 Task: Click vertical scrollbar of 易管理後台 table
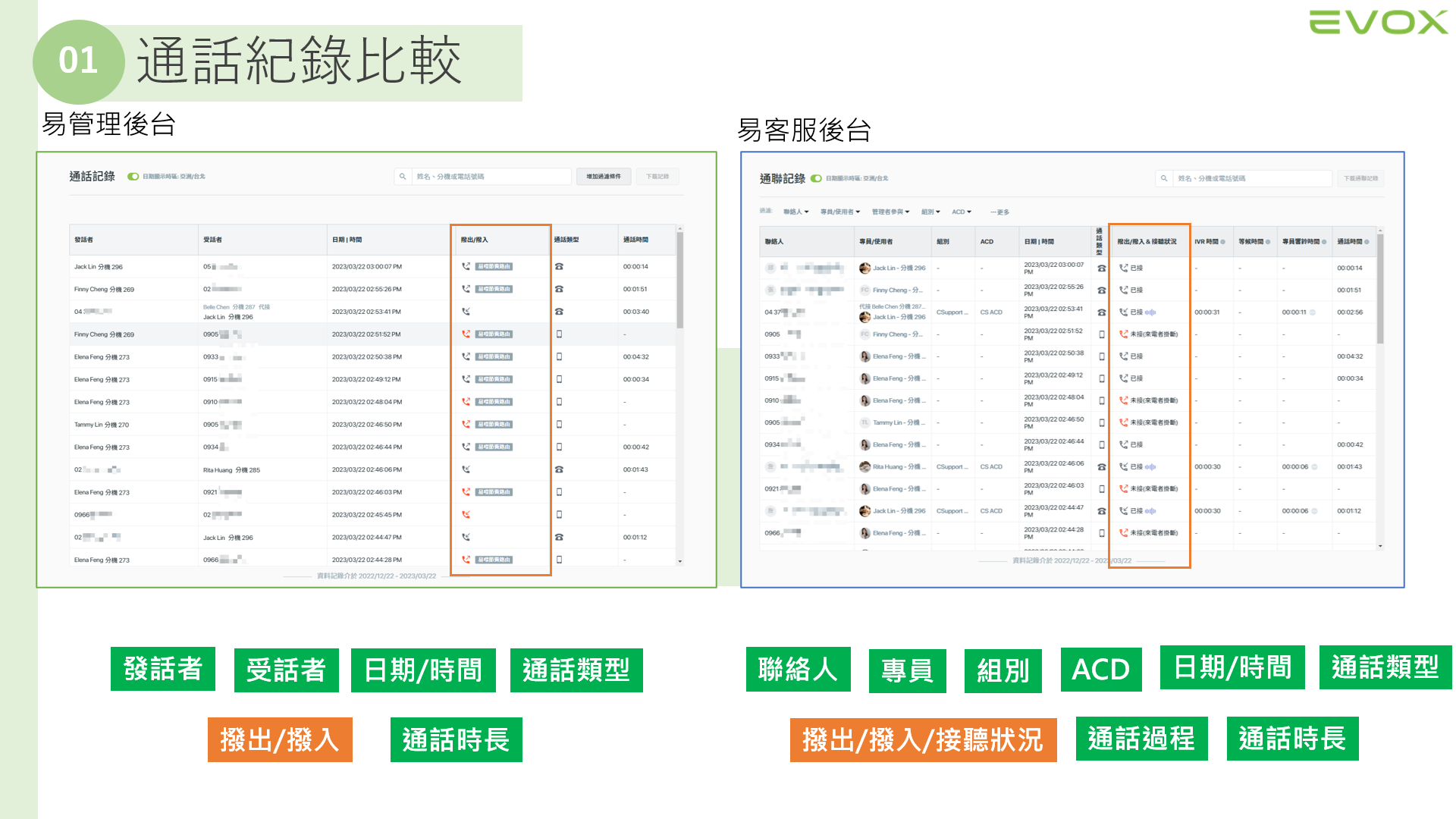click(680, 281)
